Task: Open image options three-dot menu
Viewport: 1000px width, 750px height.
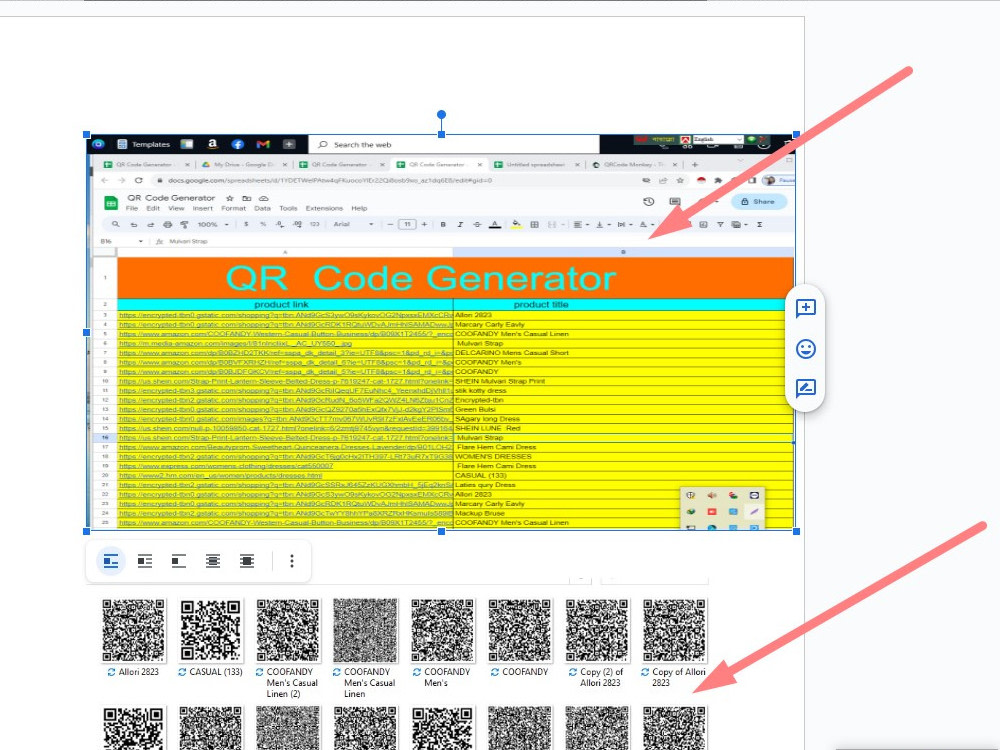Action: point(291,561)
